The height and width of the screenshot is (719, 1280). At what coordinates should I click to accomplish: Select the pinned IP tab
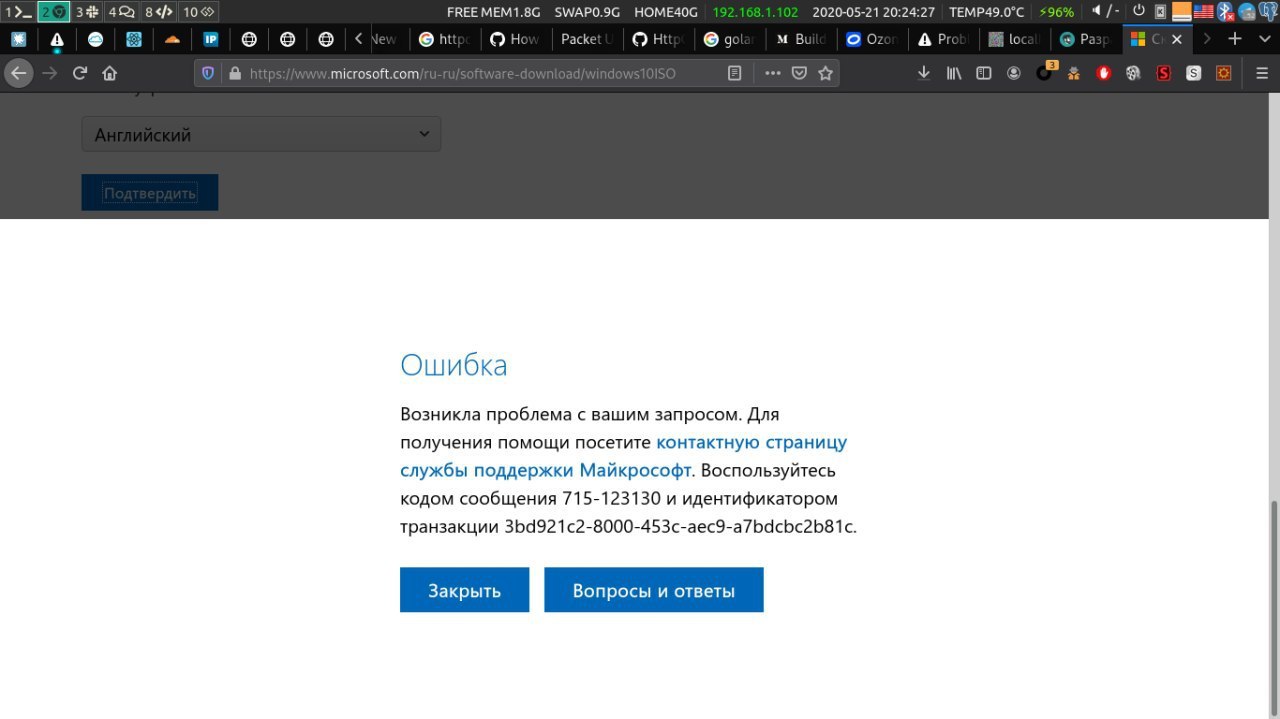pyautogui.click(x=211, y=39)
